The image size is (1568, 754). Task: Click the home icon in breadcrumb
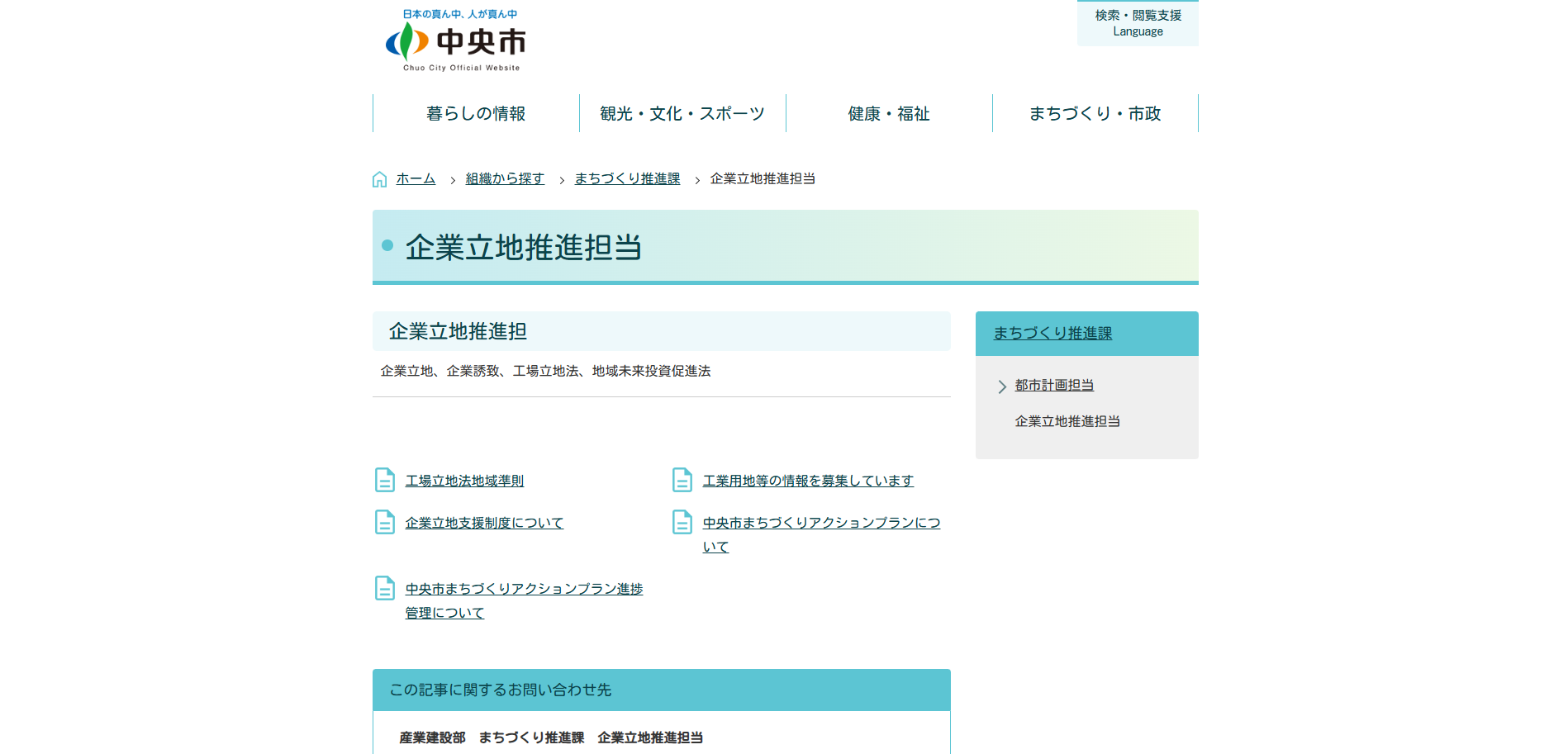(380, 179)
